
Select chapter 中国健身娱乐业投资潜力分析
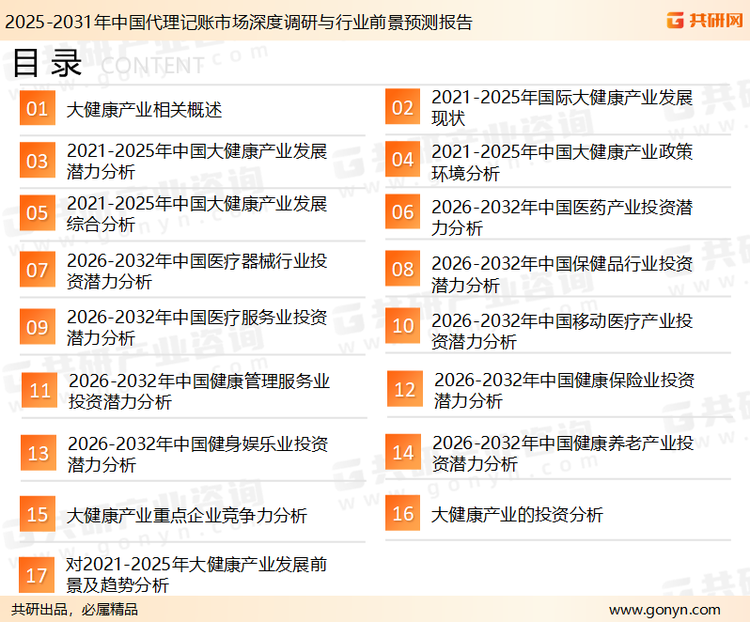point(198,454)
